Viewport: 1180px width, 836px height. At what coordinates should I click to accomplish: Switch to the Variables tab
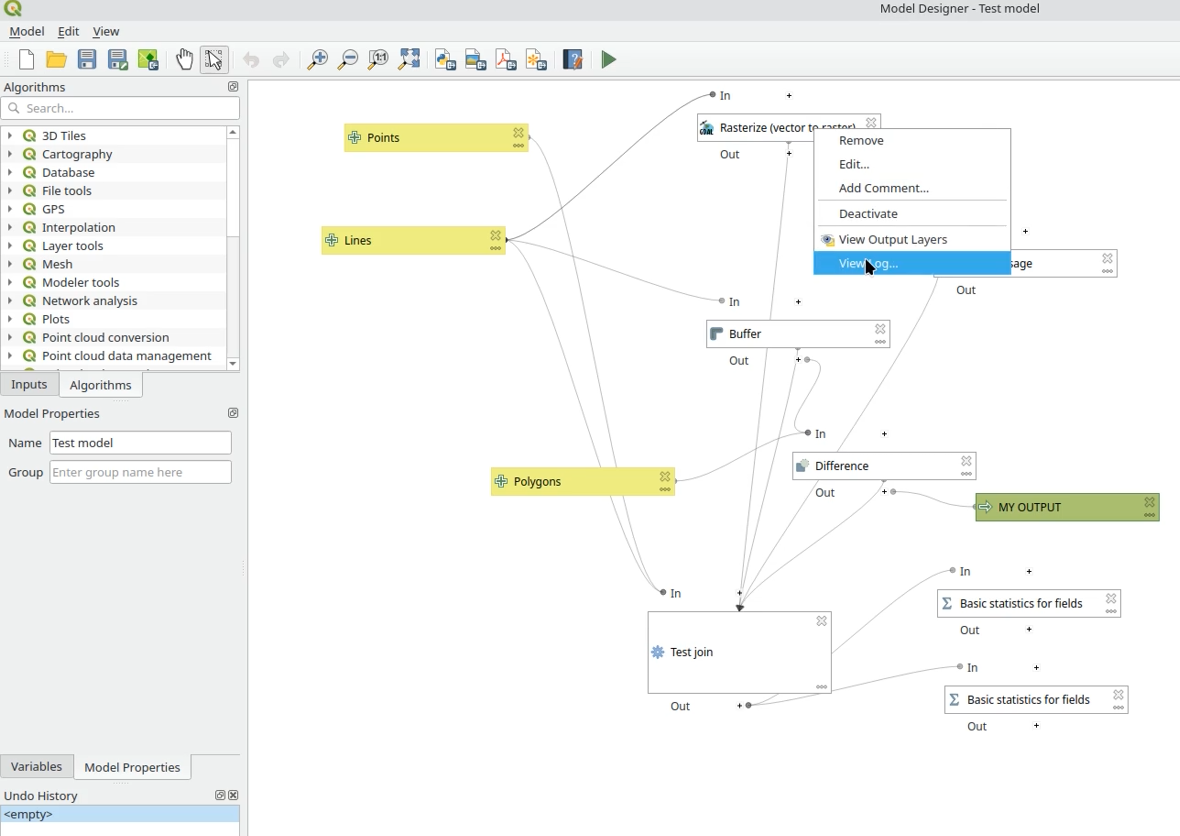pos(37,767)
